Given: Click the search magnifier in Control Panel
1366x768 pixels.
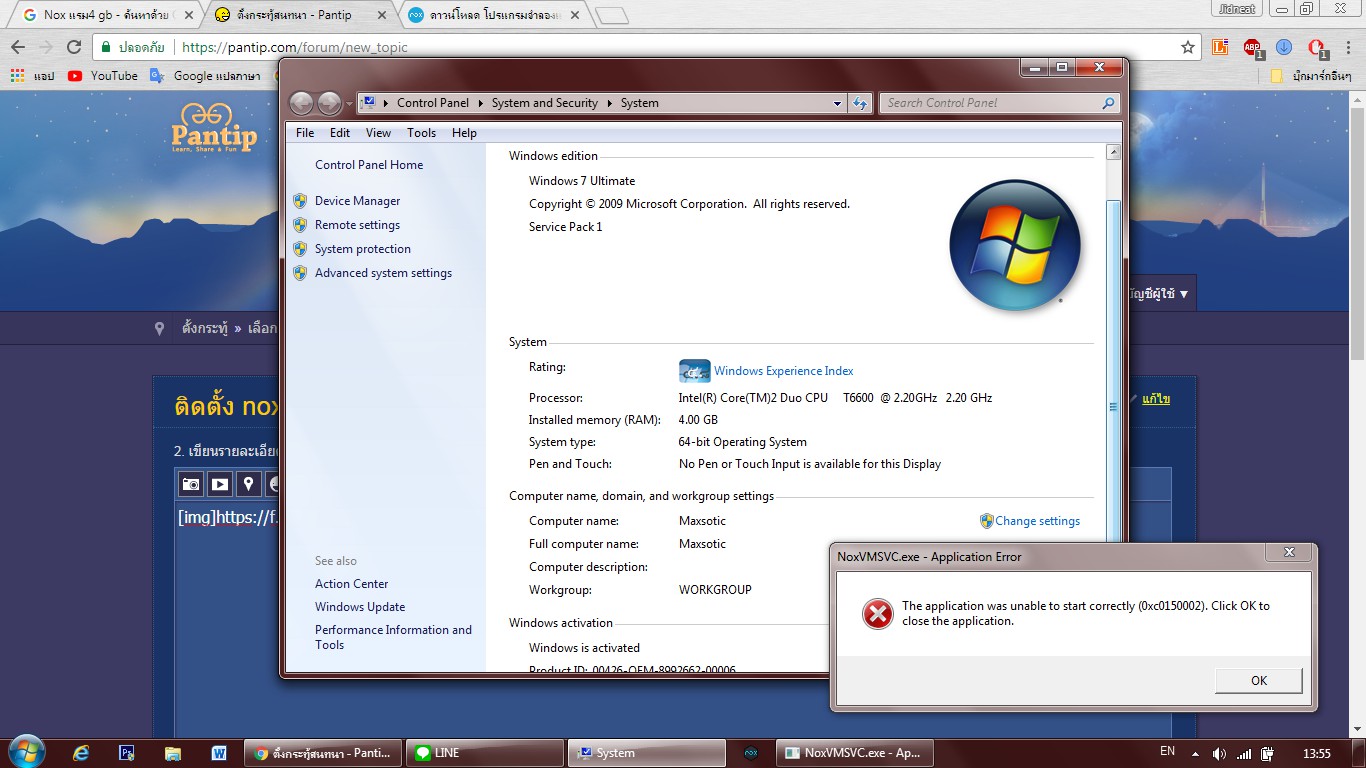Looking at the screenshot, I should tap(1107, 103).
